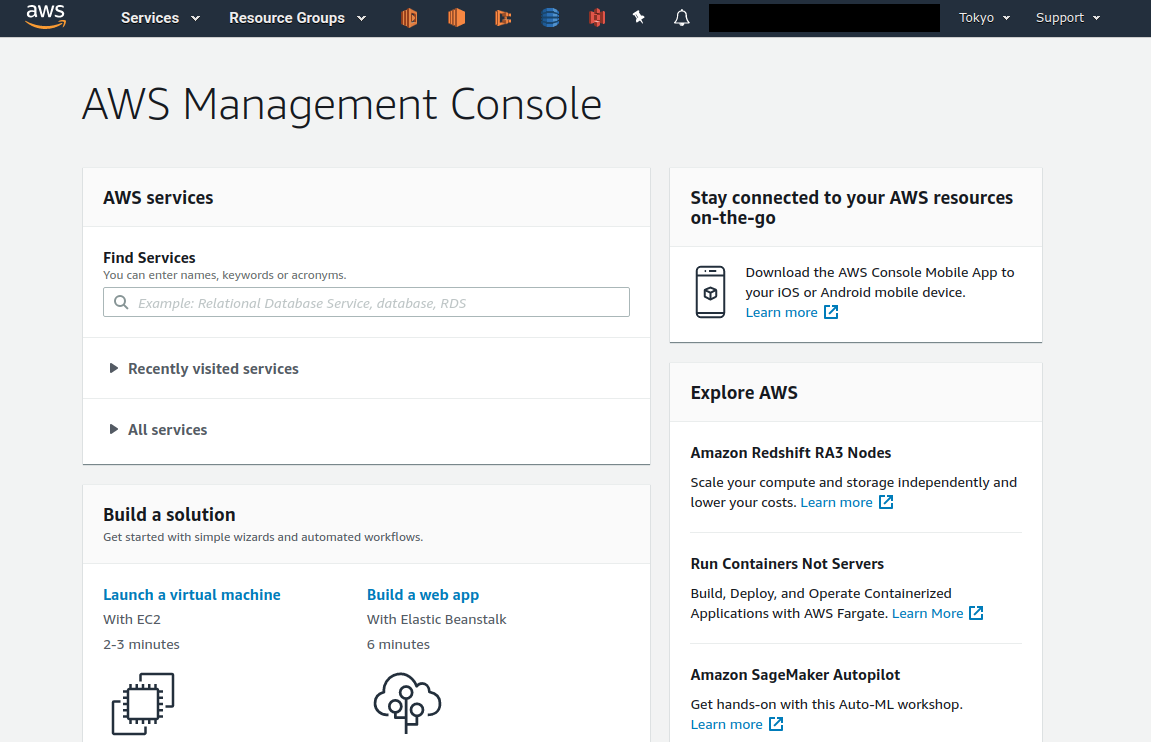The image size is (1151, 742).
Task: Open the Support dropdown
Action: pyautogui.click(x=1066, y=17)
